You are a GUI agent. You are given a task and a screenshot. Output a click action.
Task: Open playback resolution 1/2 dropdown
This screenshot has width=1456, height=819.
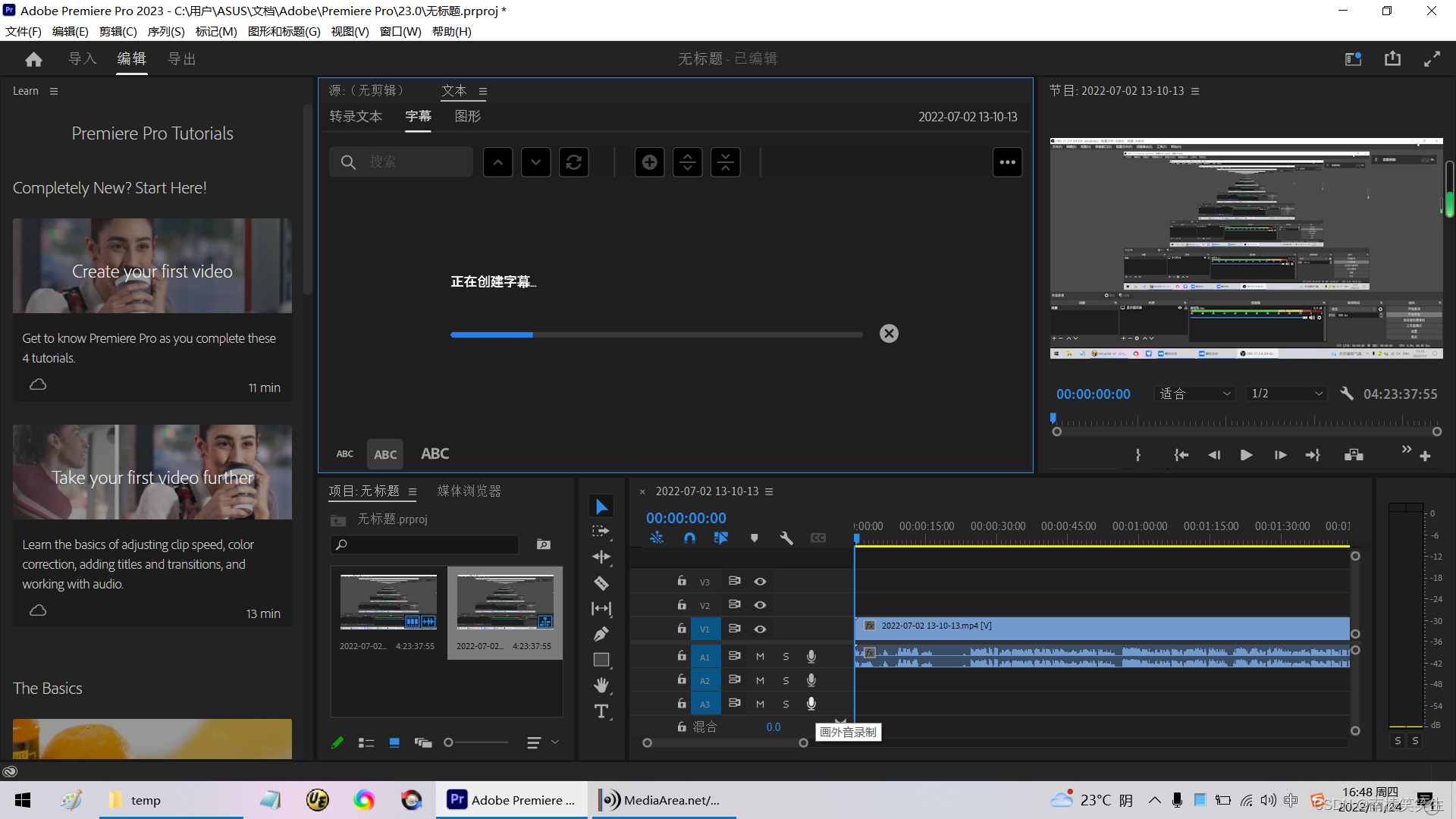click(x=1288, y=394)
